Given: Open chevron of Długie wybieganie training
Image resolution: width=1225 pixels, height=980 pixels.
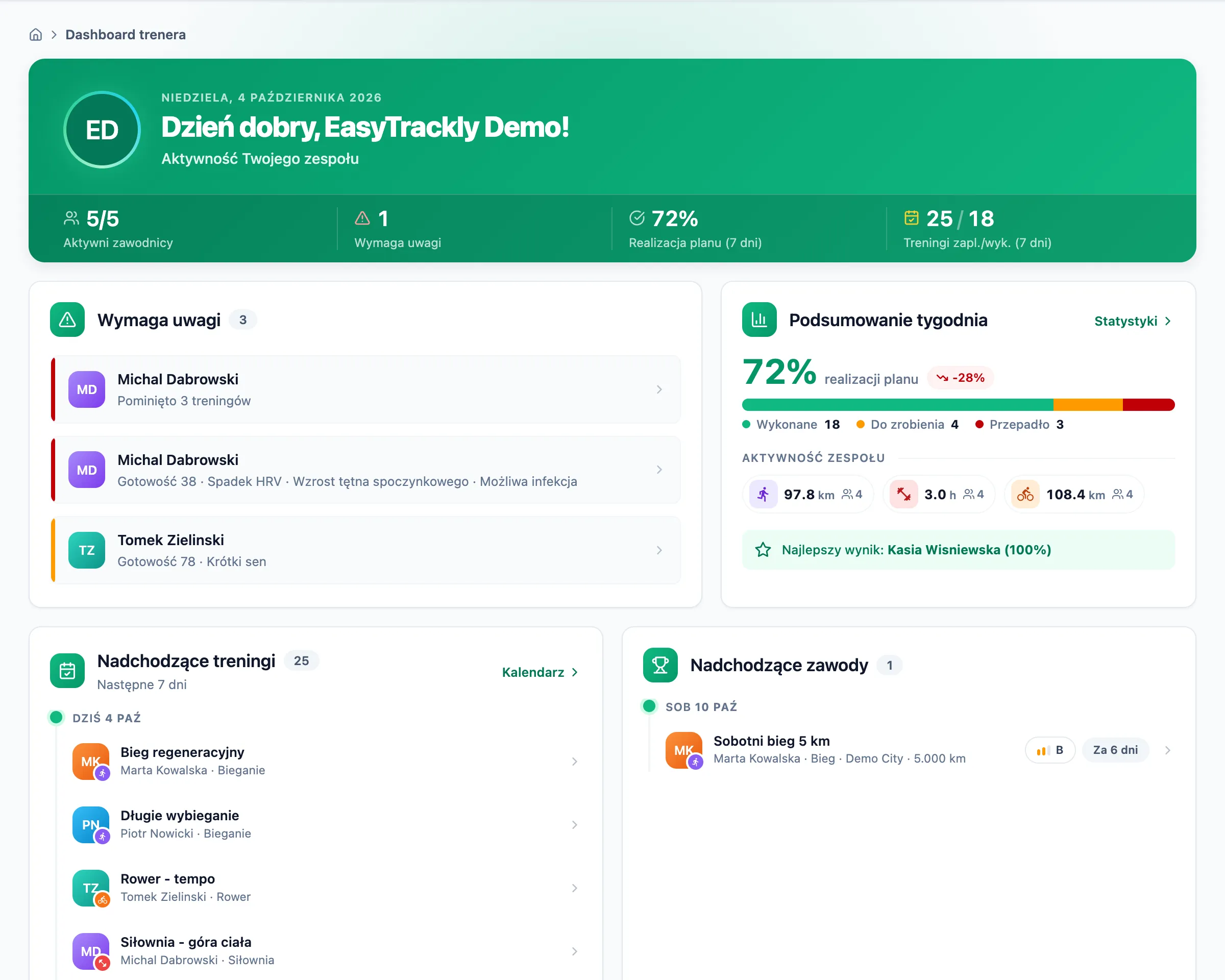Looking at the screenshot, I should (574, 825).
